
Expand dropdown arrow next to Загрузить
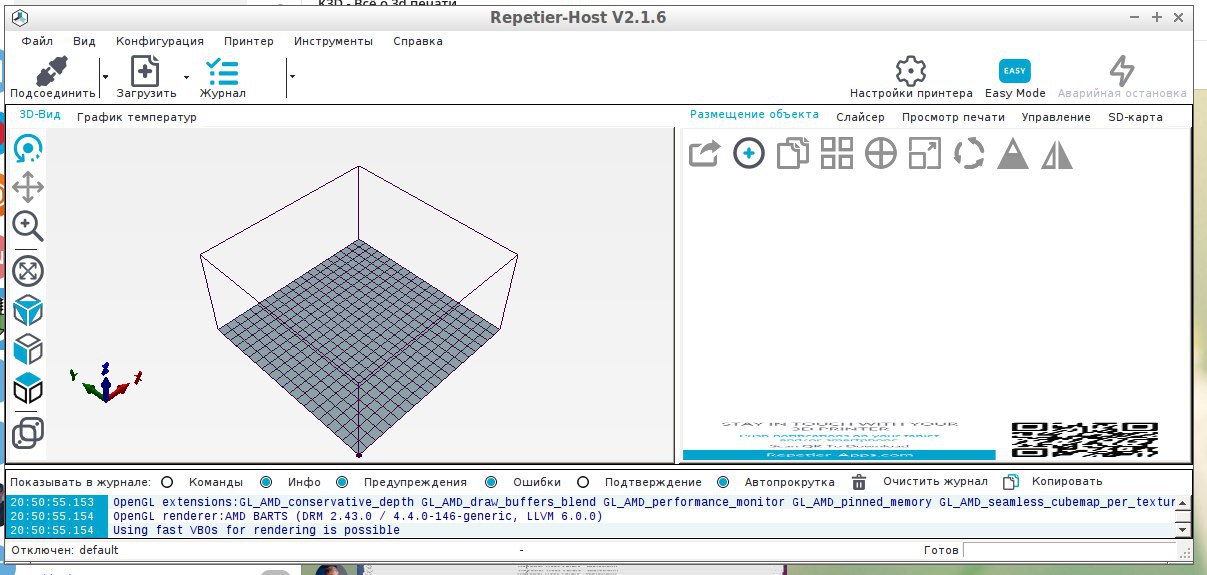pos(186,76)
